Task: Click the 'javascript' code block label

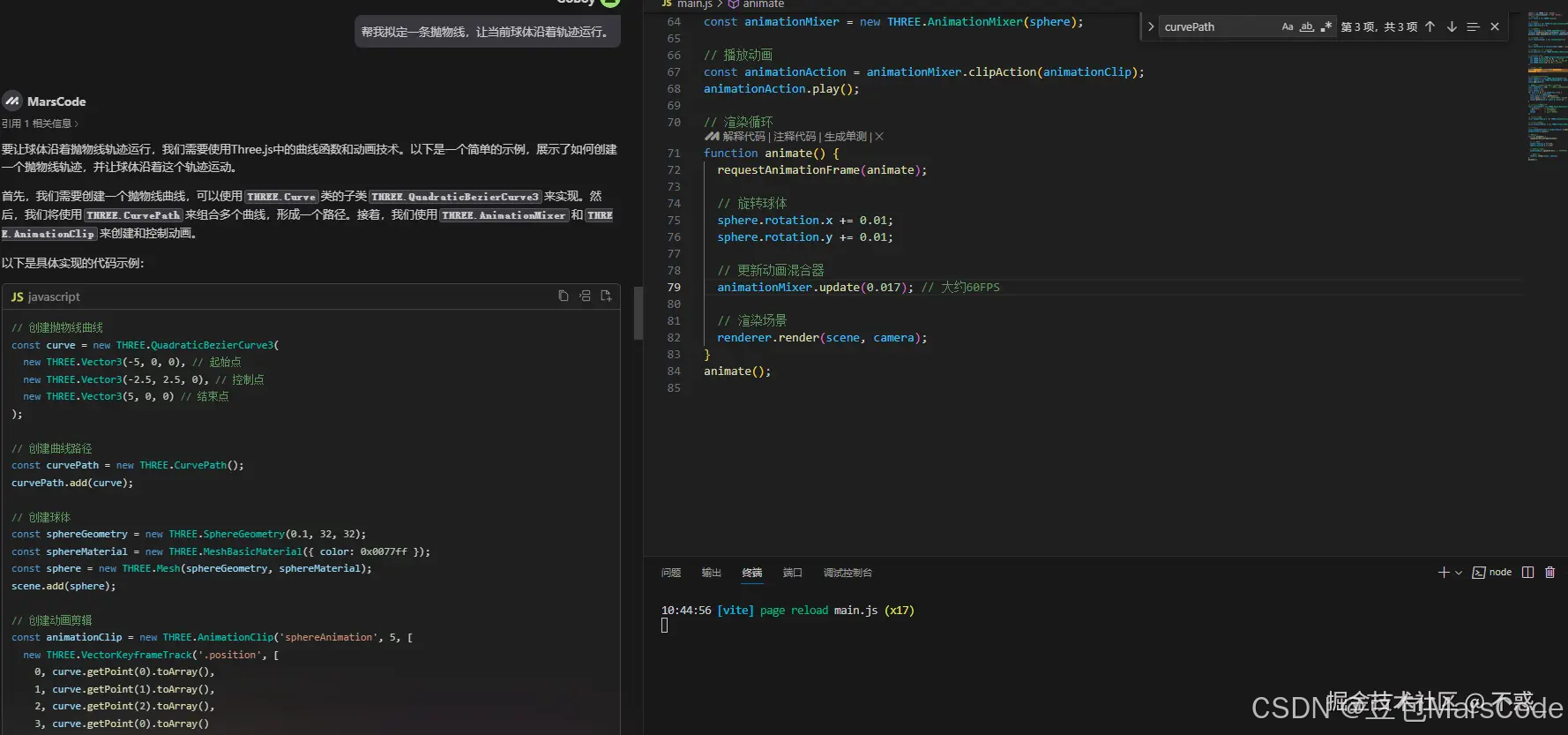Action: click(54, 297)
